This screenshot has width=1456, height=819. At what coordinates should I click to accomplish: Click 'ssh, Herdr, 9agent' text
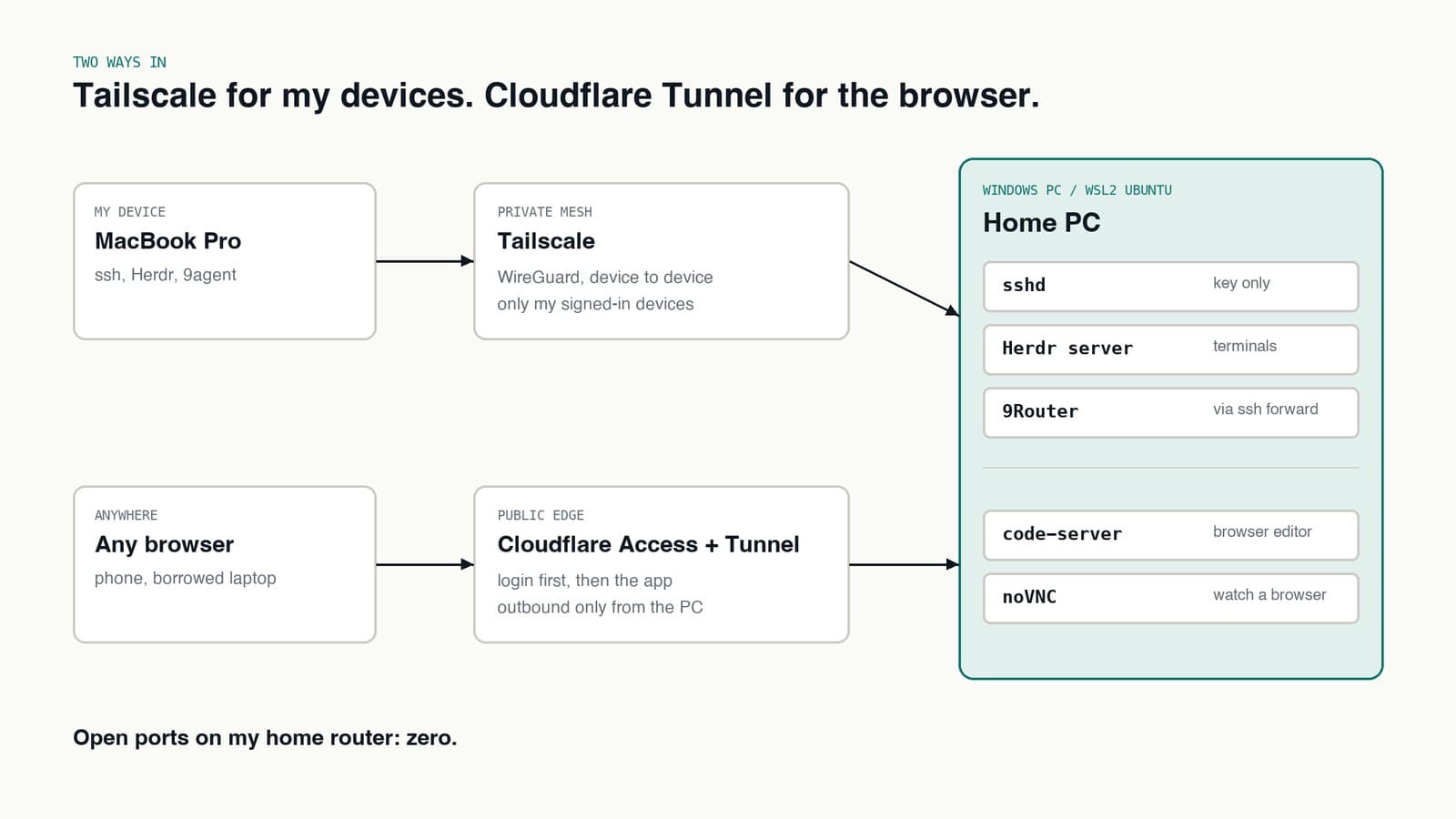(x=166, y=275)
